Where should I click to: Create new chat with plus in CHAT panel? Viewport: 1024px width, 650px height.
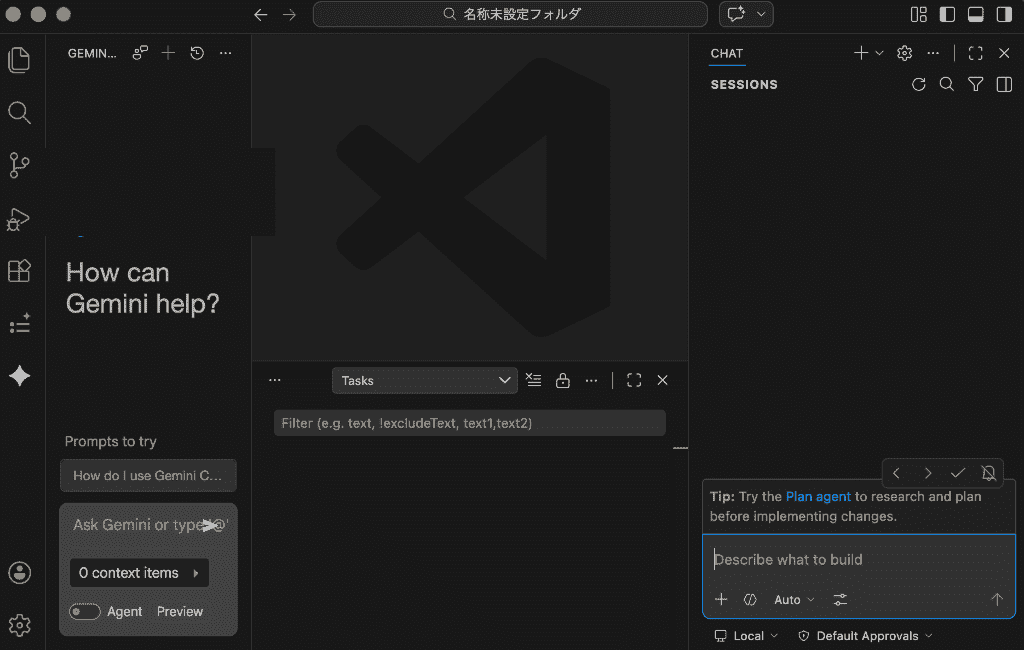(x=861, y=53)
